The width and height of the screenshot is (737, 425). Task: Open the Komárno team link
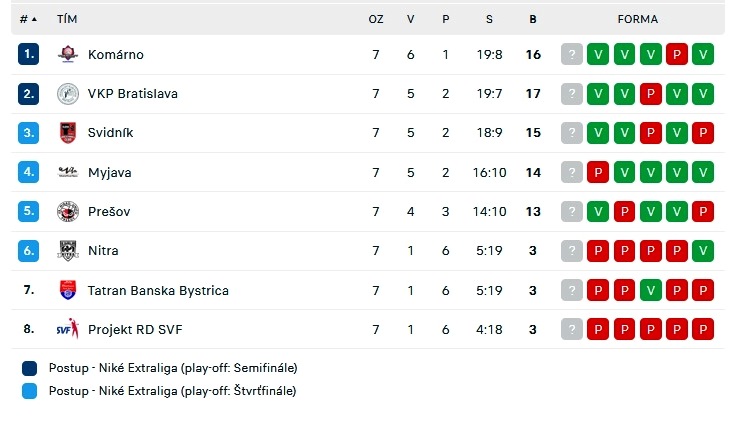(116, 55)
